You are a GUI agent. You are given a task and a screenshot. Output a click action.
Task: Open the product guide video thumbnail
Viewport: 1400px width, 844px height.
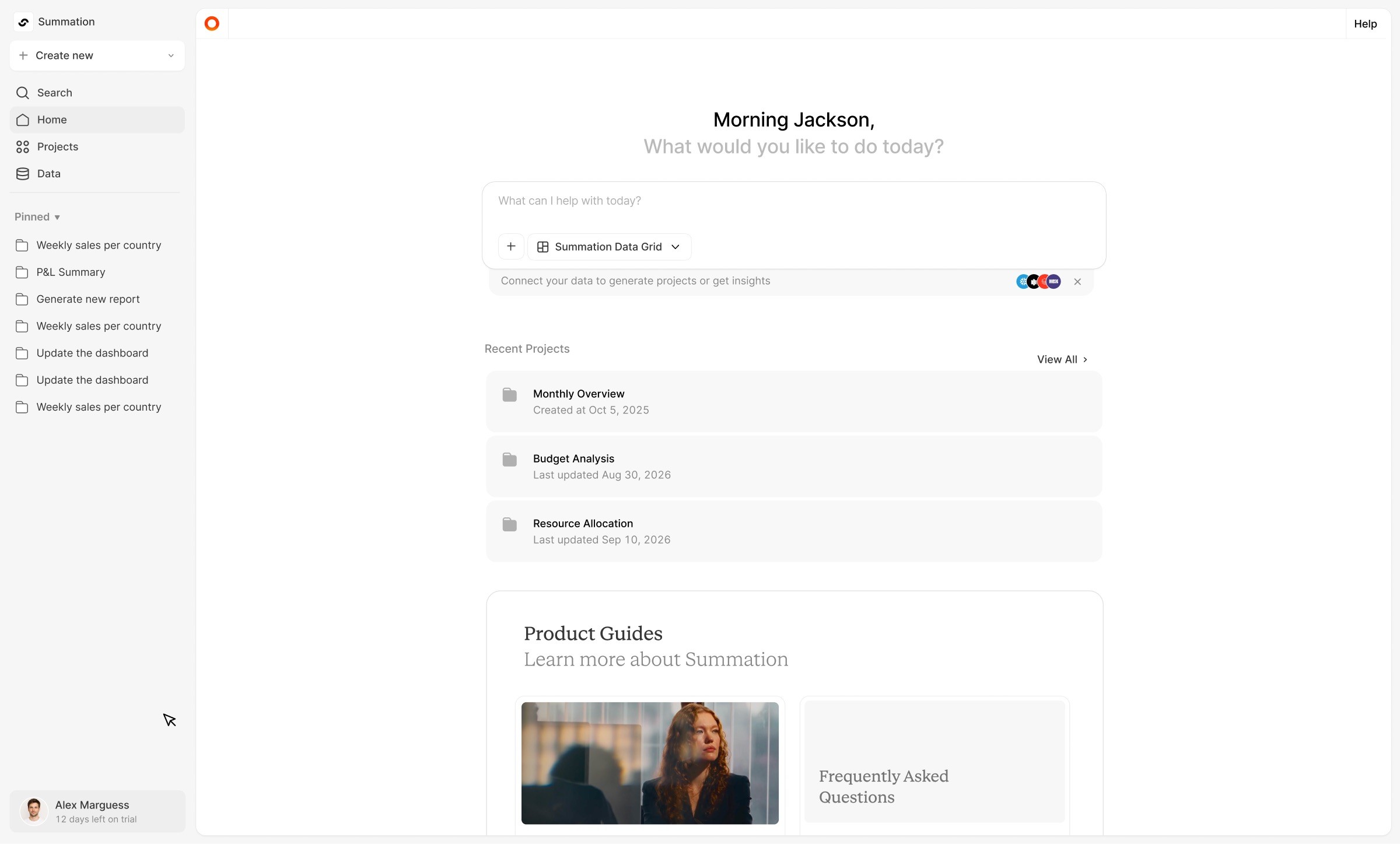(x=650, y=763)
